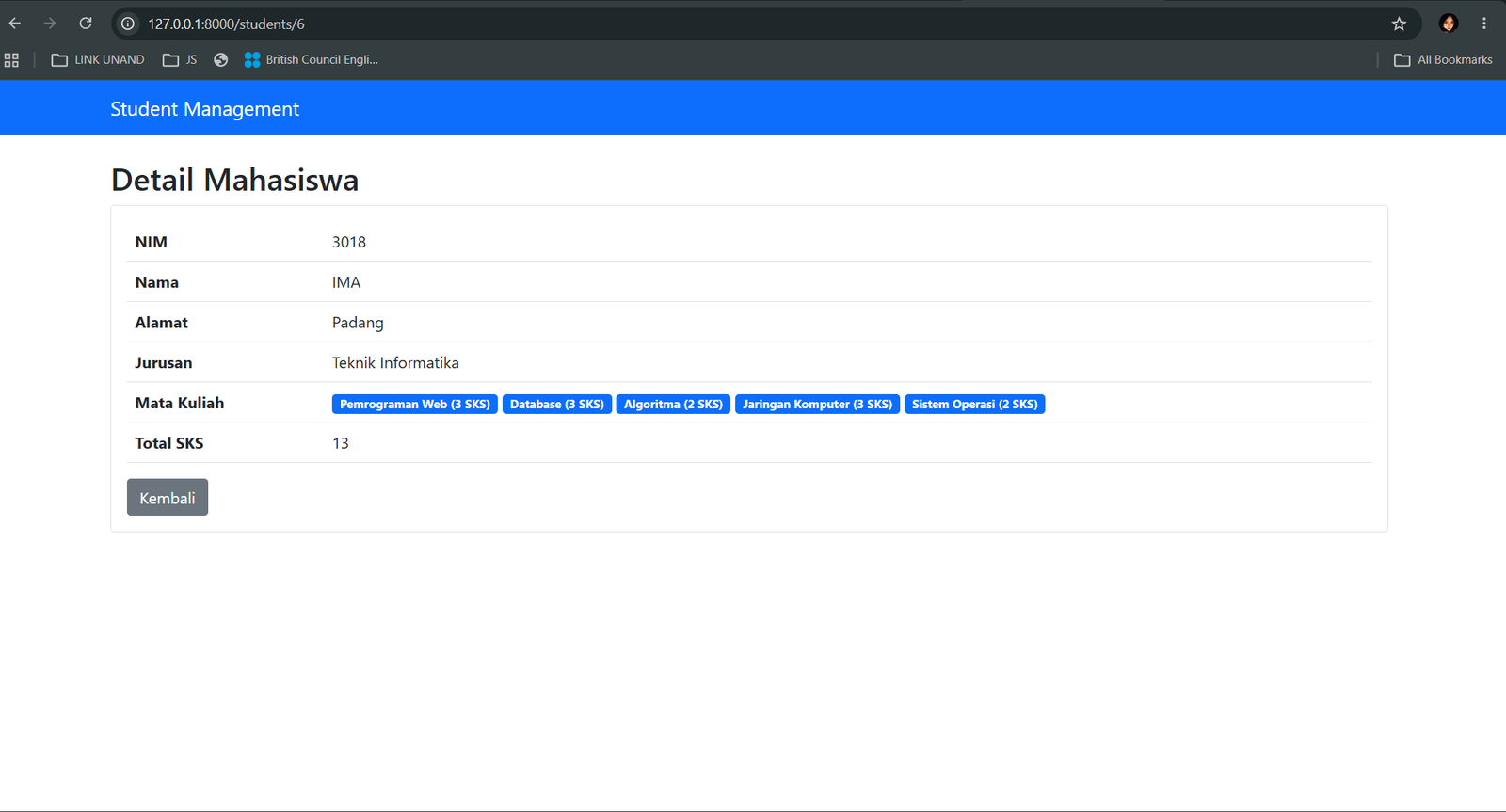This screenshot has width=1506, height=812.
Task: Go to Student Management home link
Action: click(204, 109)
